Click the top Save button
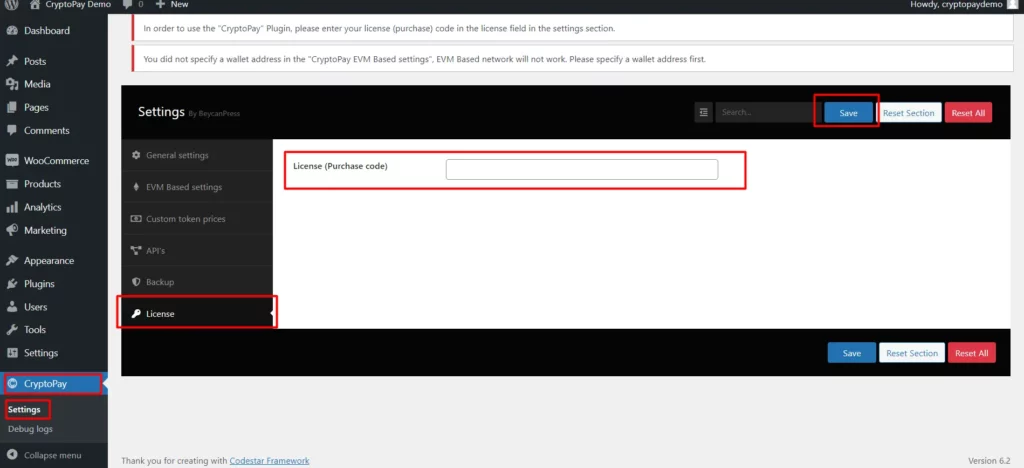This screenshot has height=468, width=1024. tap(848, 113)
